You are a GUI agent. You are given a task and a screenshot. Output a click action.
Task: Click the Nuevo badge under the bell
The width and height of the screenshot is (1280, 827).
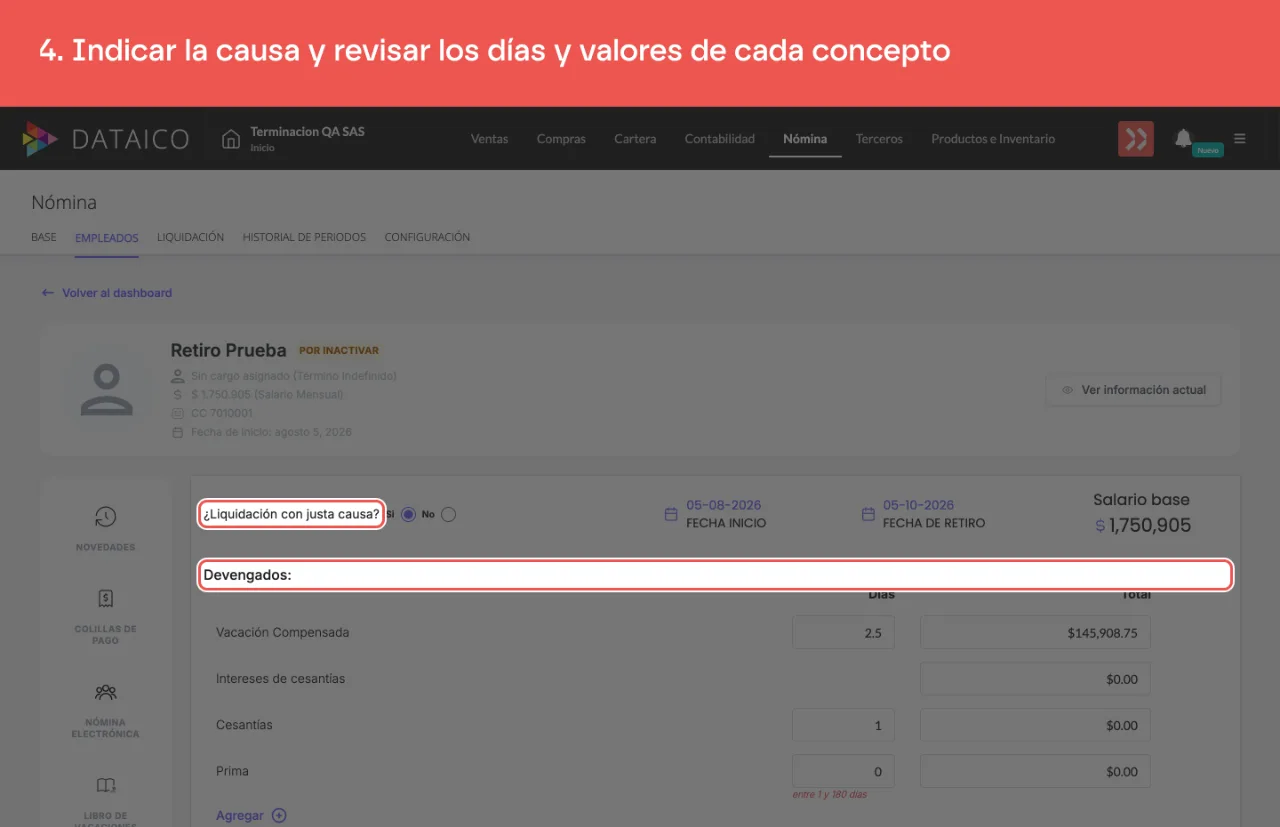point(1208,150)
